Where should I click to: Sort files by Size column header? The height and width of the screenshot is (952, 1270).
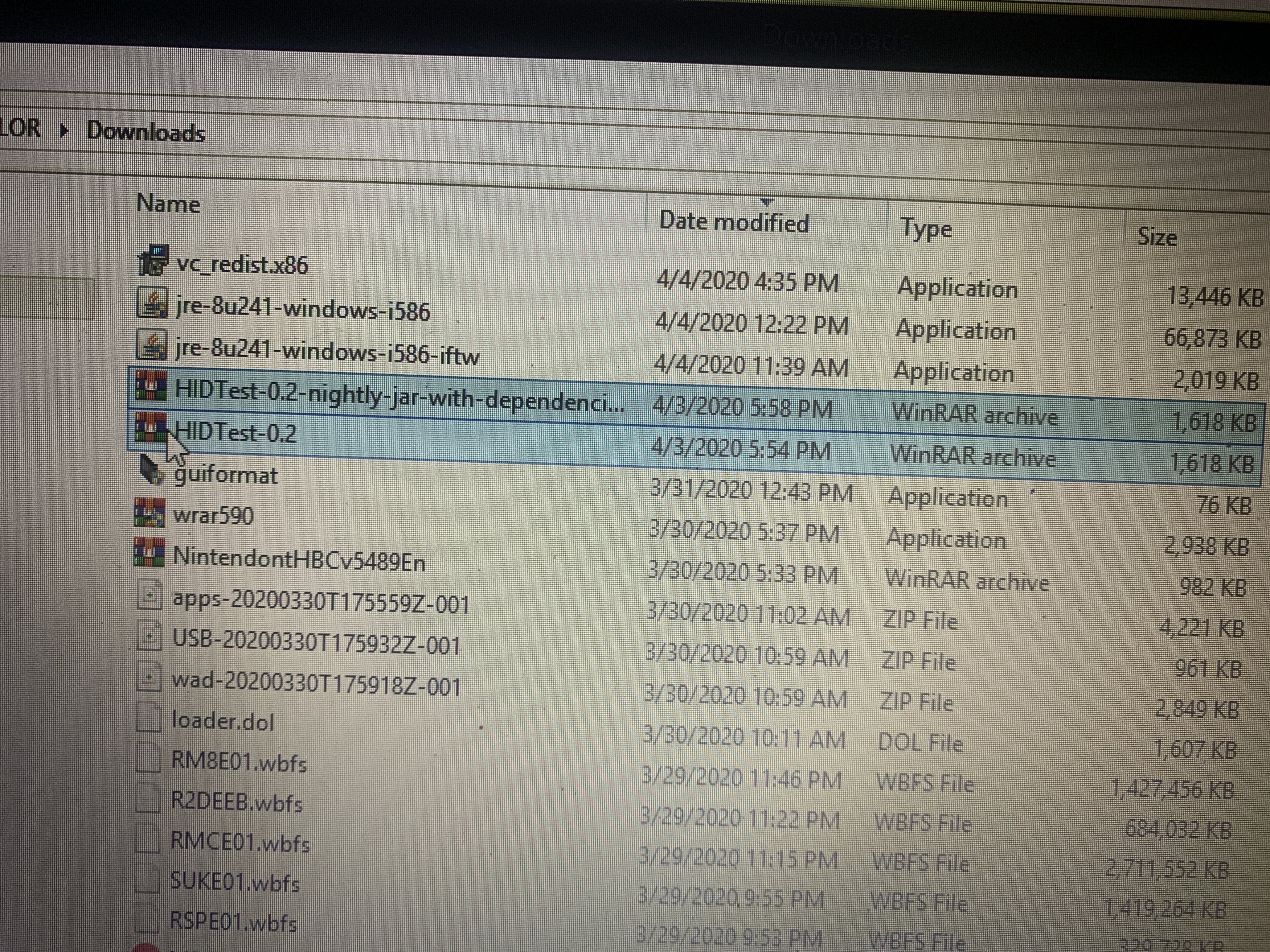coord(1157,236)
